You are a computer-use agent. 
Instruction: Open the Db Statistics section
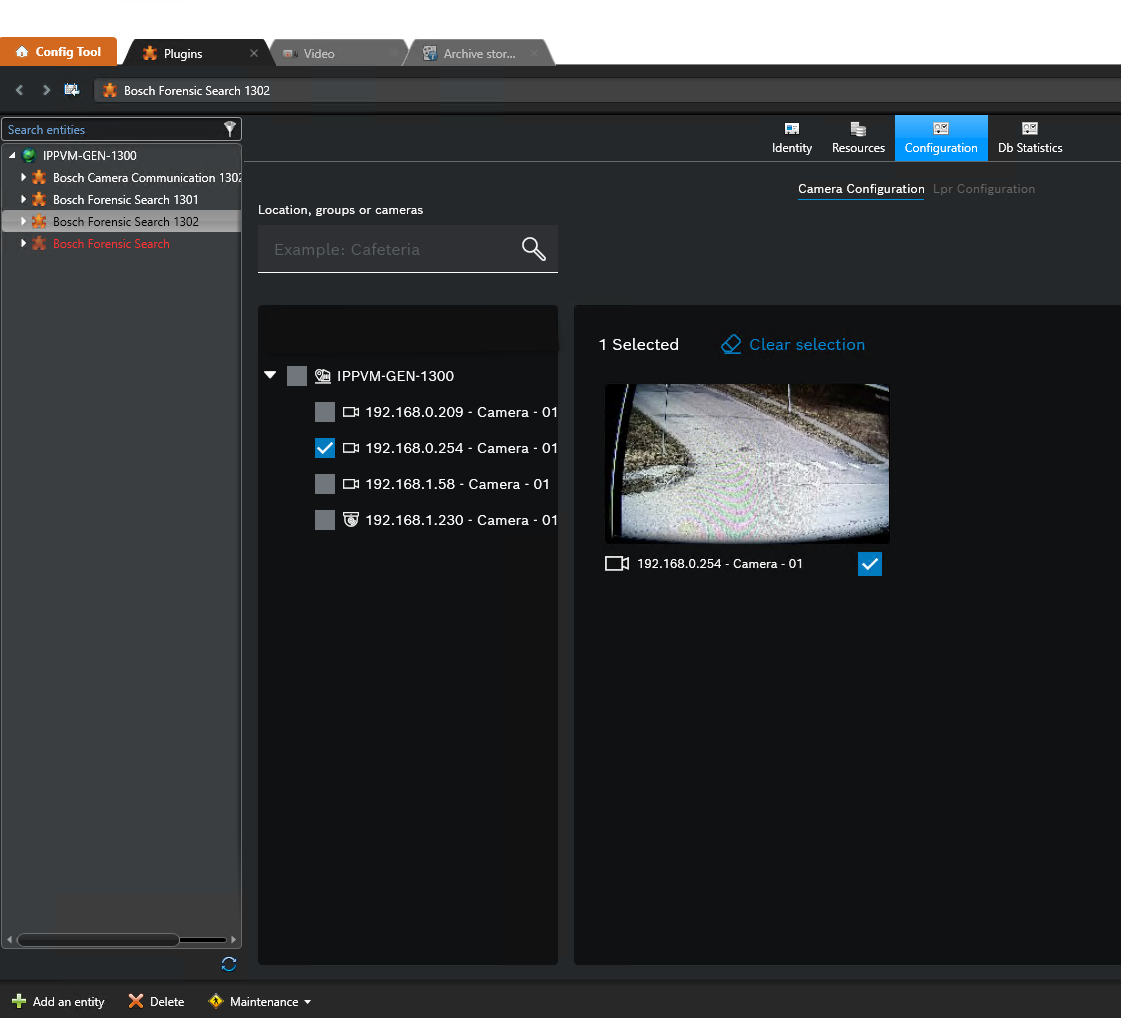1029,138
